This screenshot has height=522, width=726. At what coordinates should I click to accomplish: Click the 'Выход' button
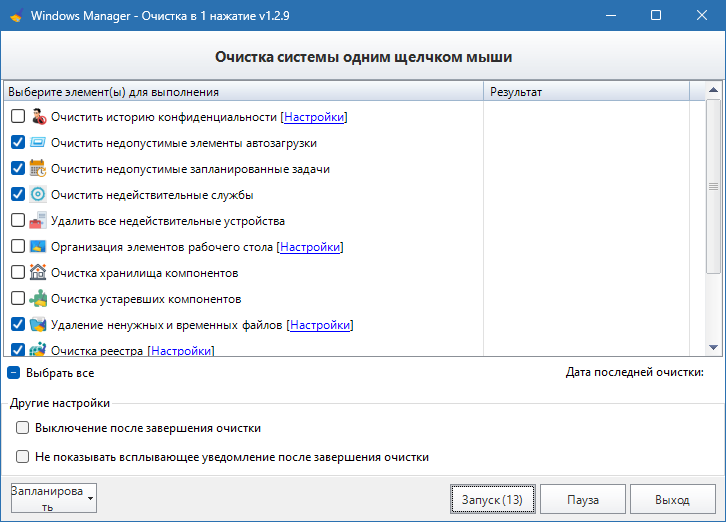coord(673,499)
